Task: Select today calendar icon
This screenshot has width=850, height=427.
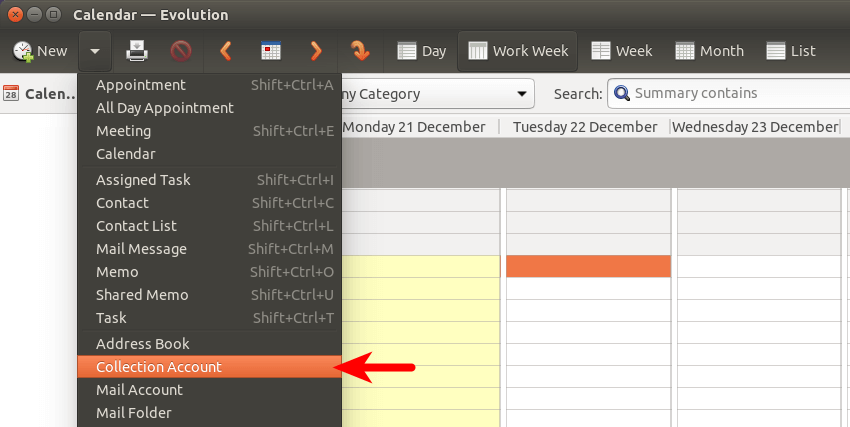Action: (270, 51)
